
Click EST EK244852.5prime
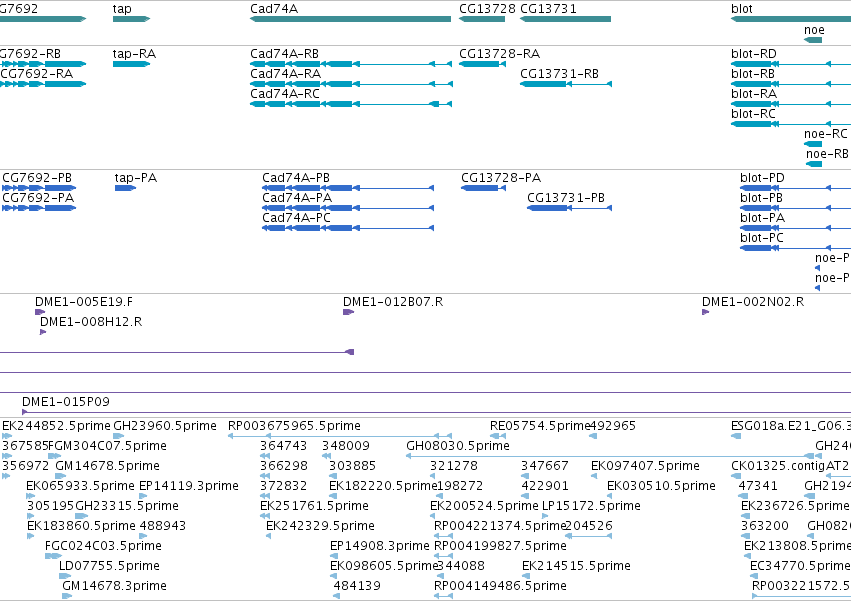tap(56, 426)
